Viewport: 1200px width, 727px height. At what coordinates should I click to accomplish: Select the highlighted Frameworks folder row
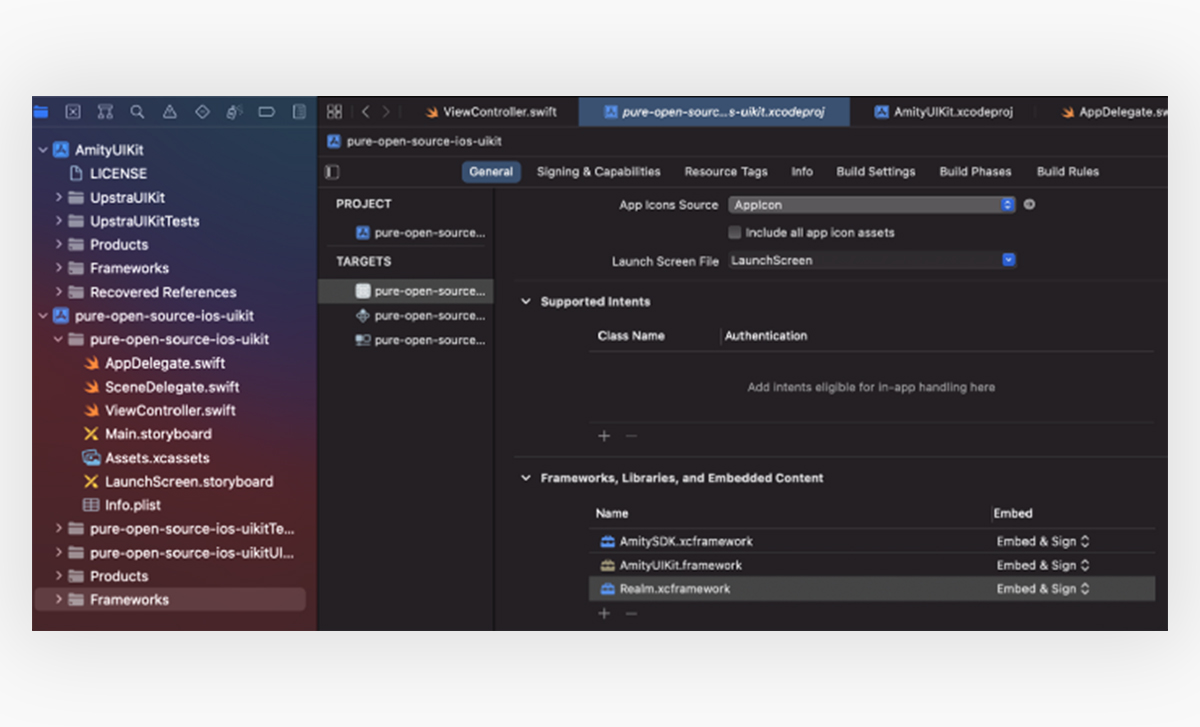(x=170, y=600)
